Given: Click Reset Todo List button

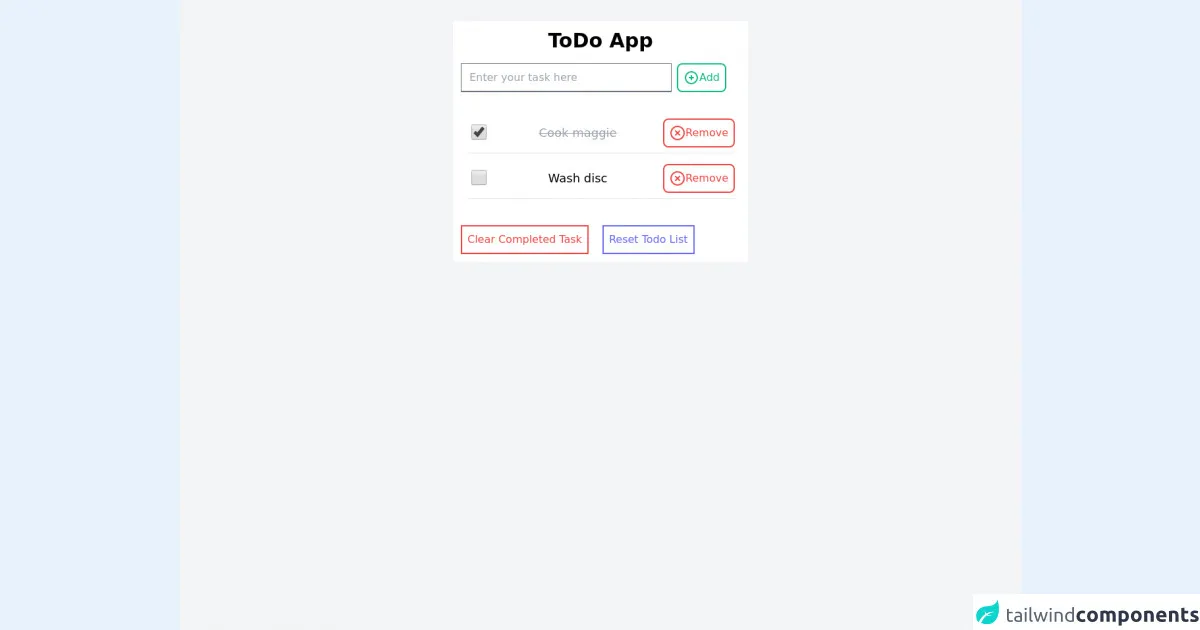Looking at the screenshot, I should click(648, 240).
